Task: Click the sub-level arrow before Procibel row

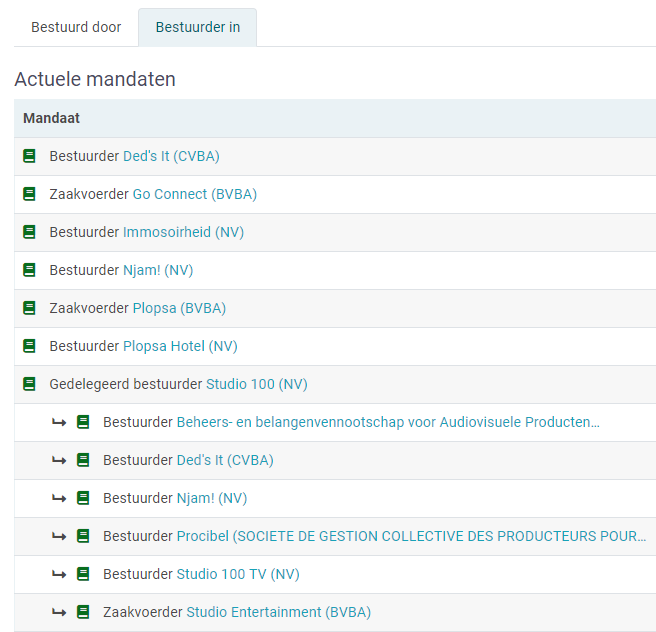Action: 59,536
